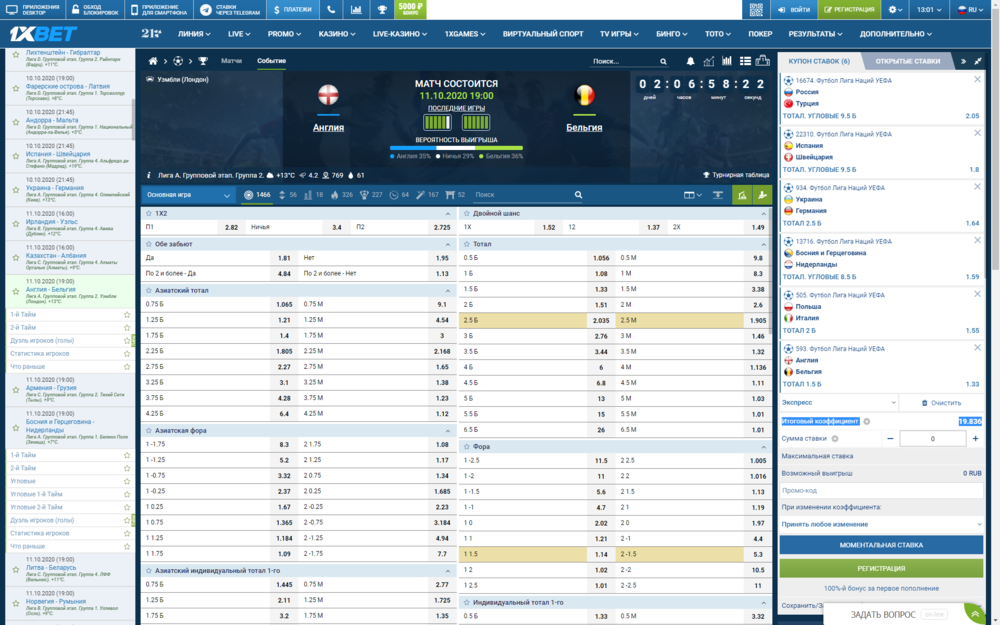Open the QR code icon
This screenshot has width=1000, height=625.
coord(756,10)
